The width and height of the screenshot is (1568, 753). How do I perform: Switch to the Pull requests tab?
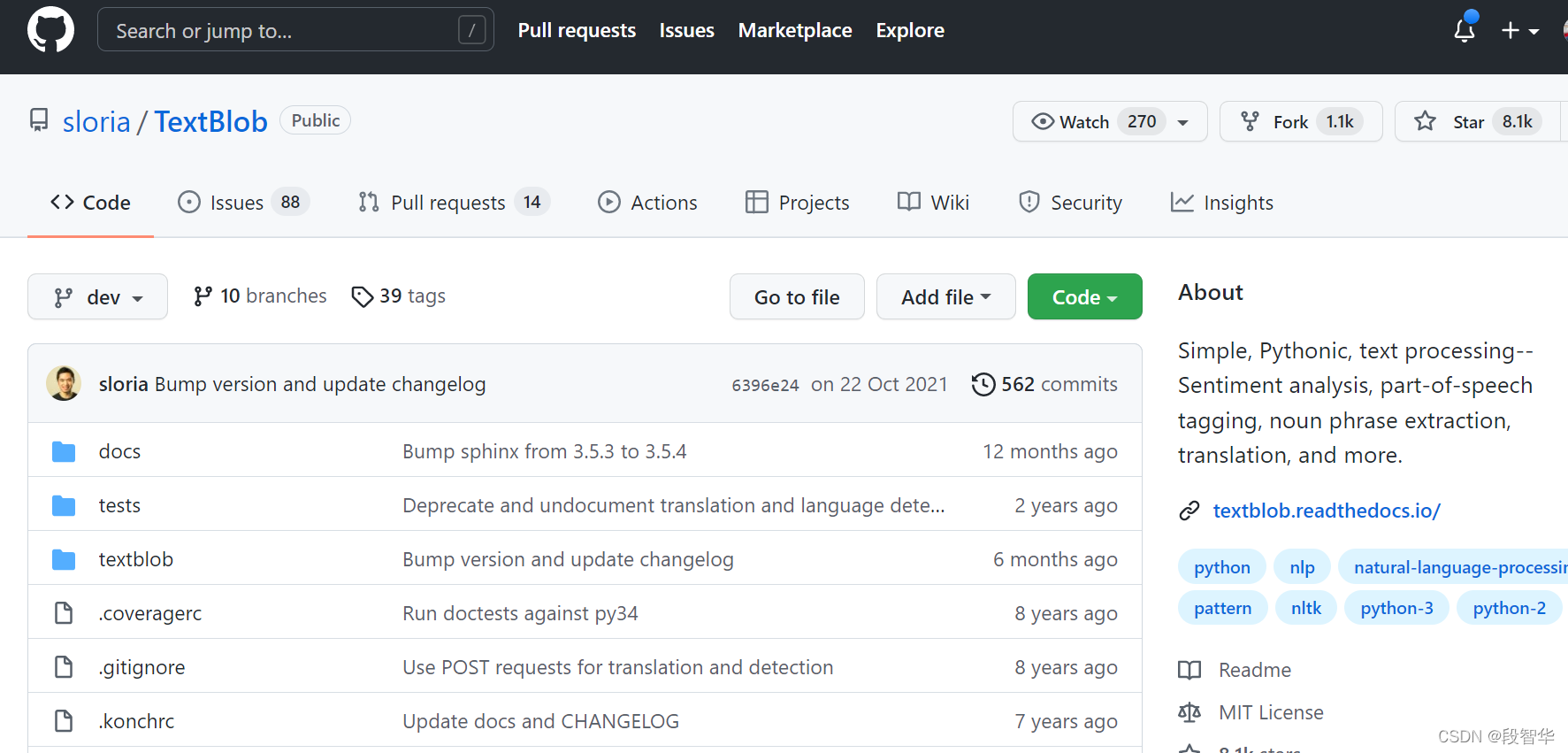click(x=454, y=203)
